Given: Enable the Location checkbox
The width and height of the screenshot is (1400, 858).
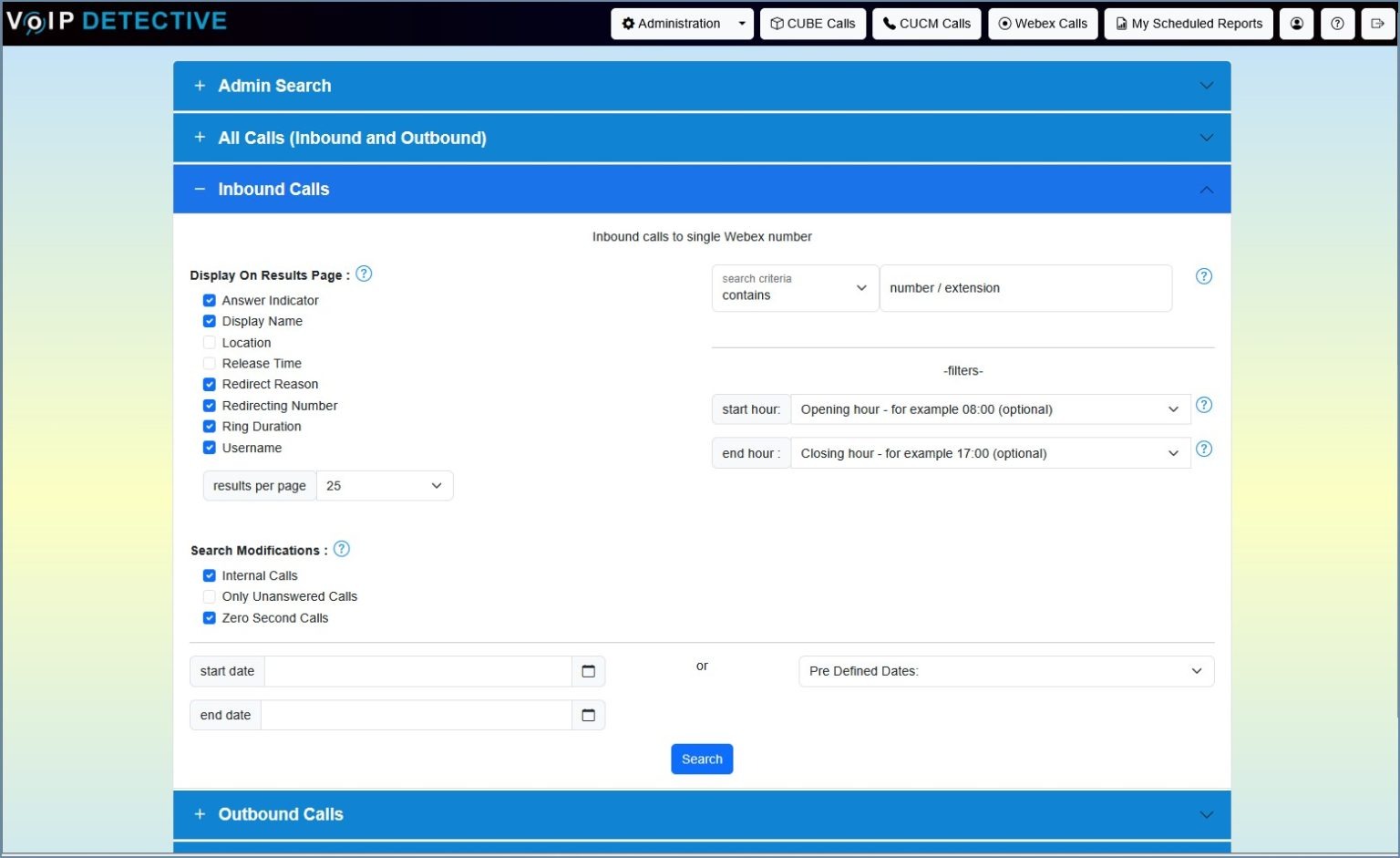Looking at the screenshot, I should click(210, 343).
